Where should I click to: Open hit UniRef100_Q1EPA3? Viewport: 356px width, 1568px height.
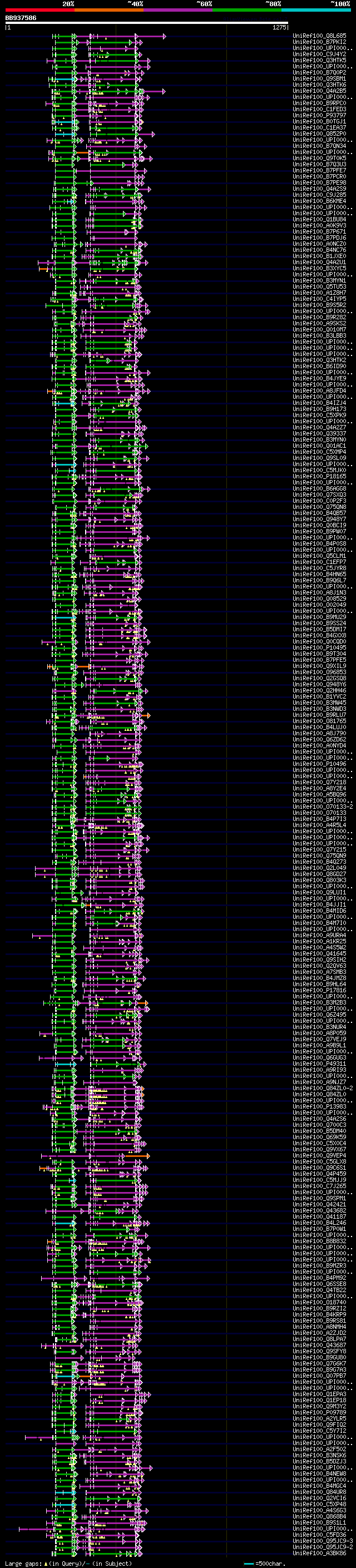tap(319, 1393)
